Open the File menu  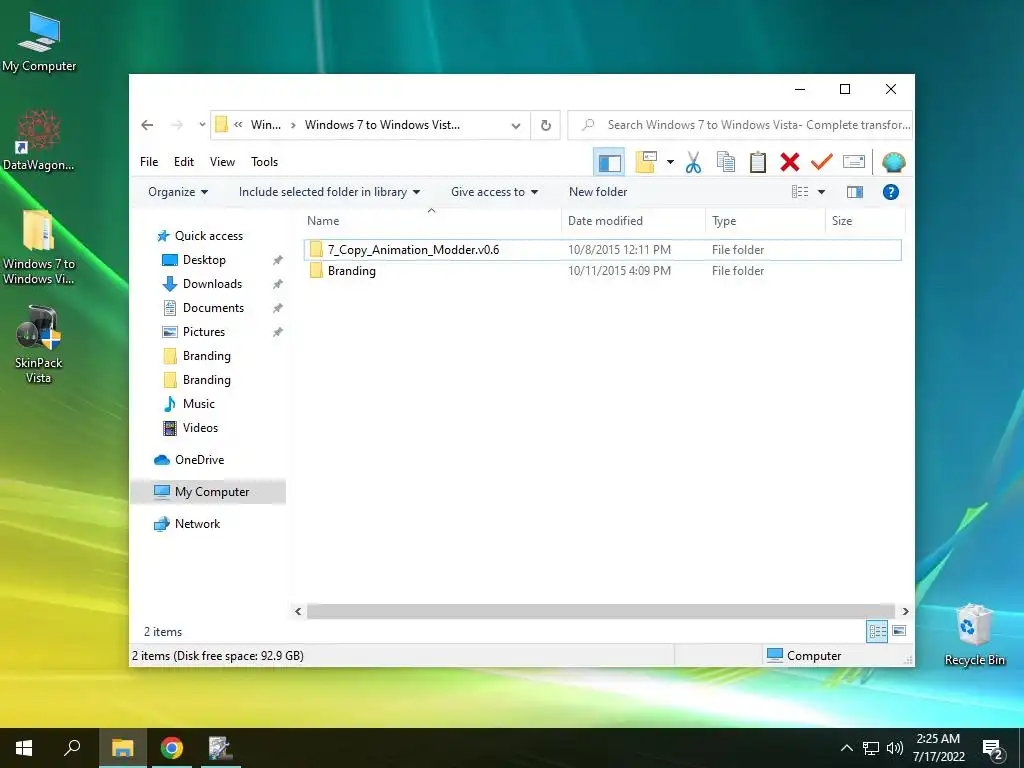click(x=149, y=162)
